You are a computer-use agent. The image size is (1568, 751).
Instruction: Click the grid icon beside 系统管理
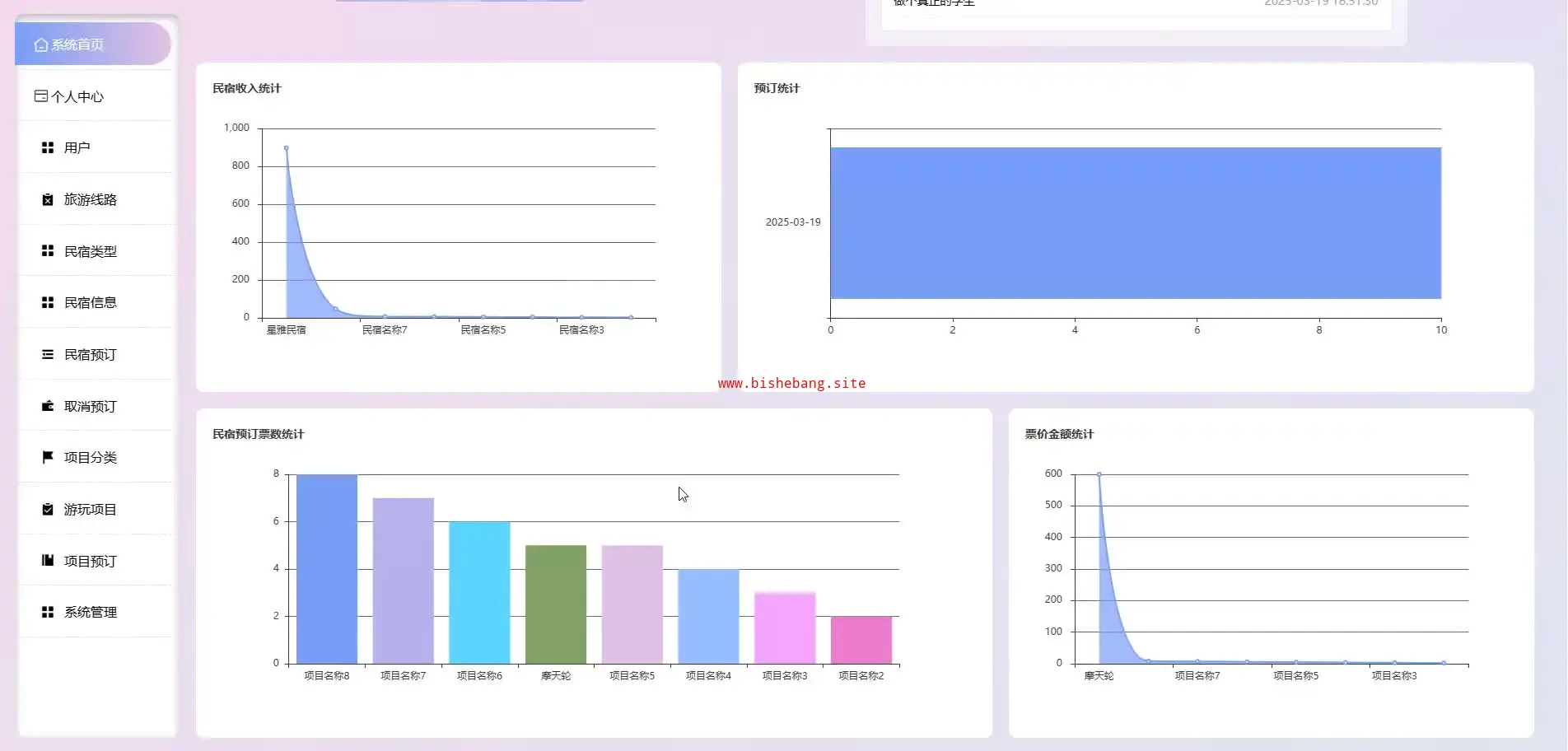click(48, 612)
